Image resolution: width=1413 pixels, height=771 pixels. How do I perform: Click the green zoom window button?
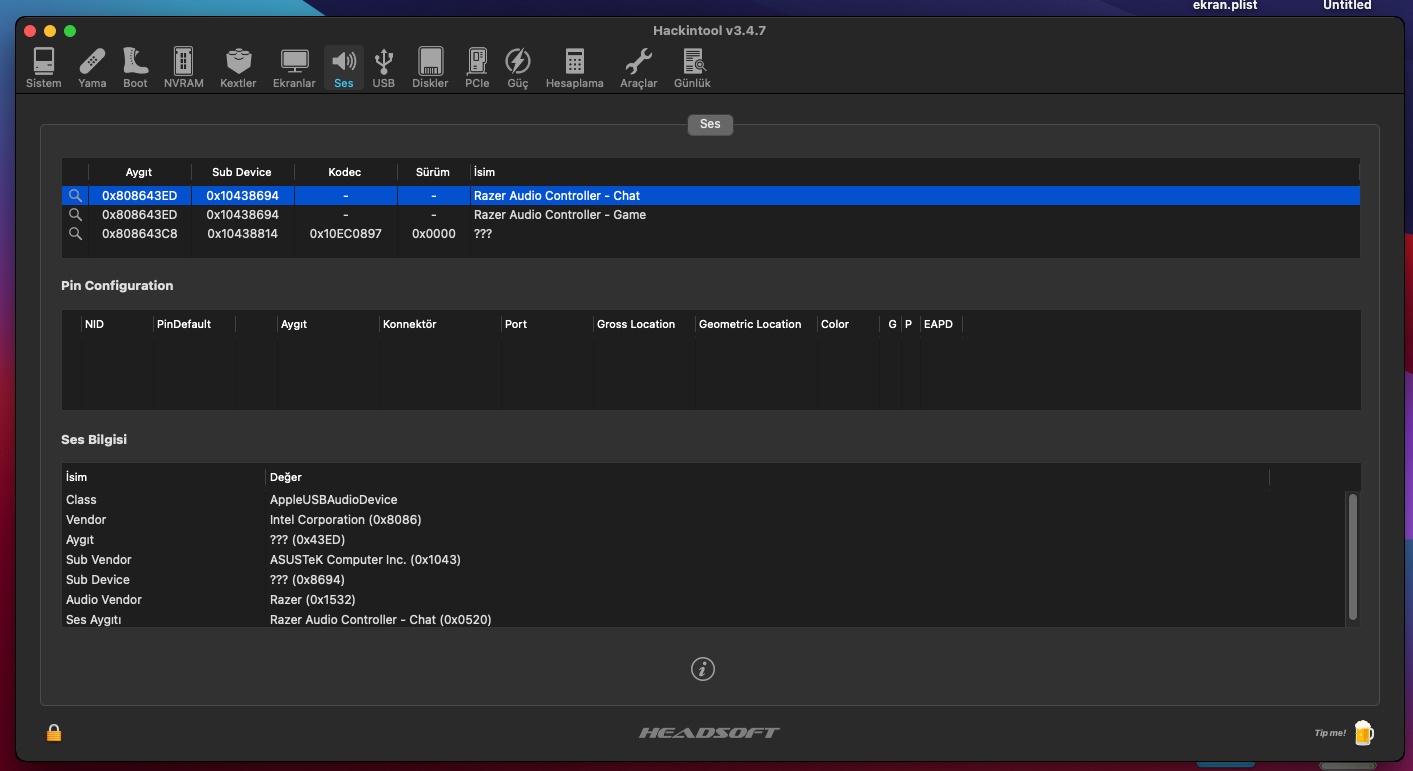[x=70, y=31]
